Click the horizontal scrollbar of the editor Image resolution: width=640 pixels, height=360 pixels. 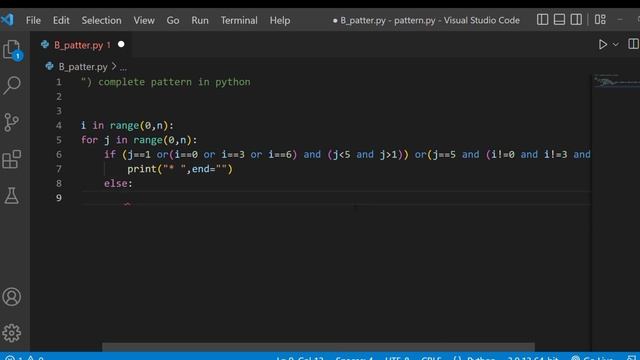318,347
